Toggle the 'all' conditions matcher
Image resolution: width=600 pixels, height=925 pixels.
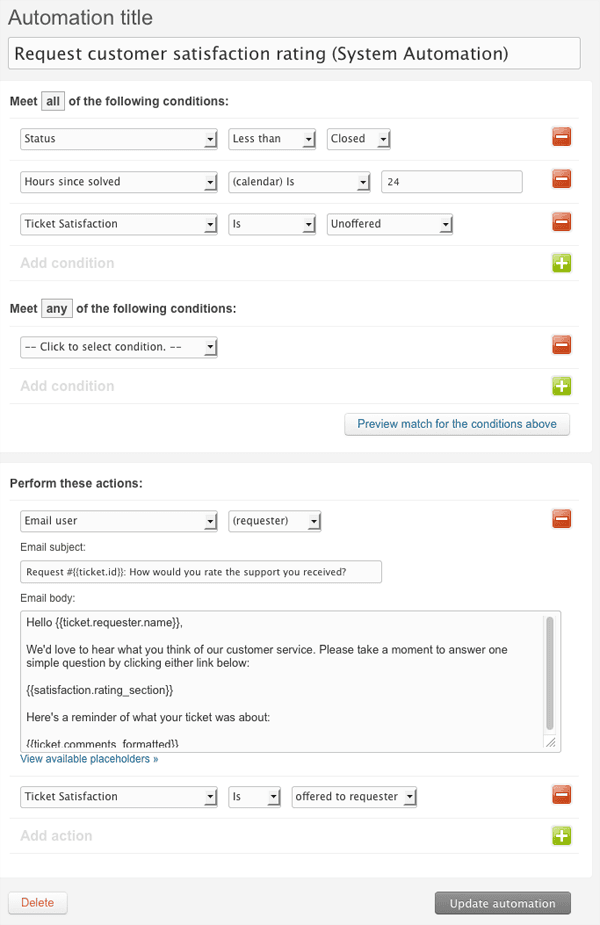click(x=52, y=100)
